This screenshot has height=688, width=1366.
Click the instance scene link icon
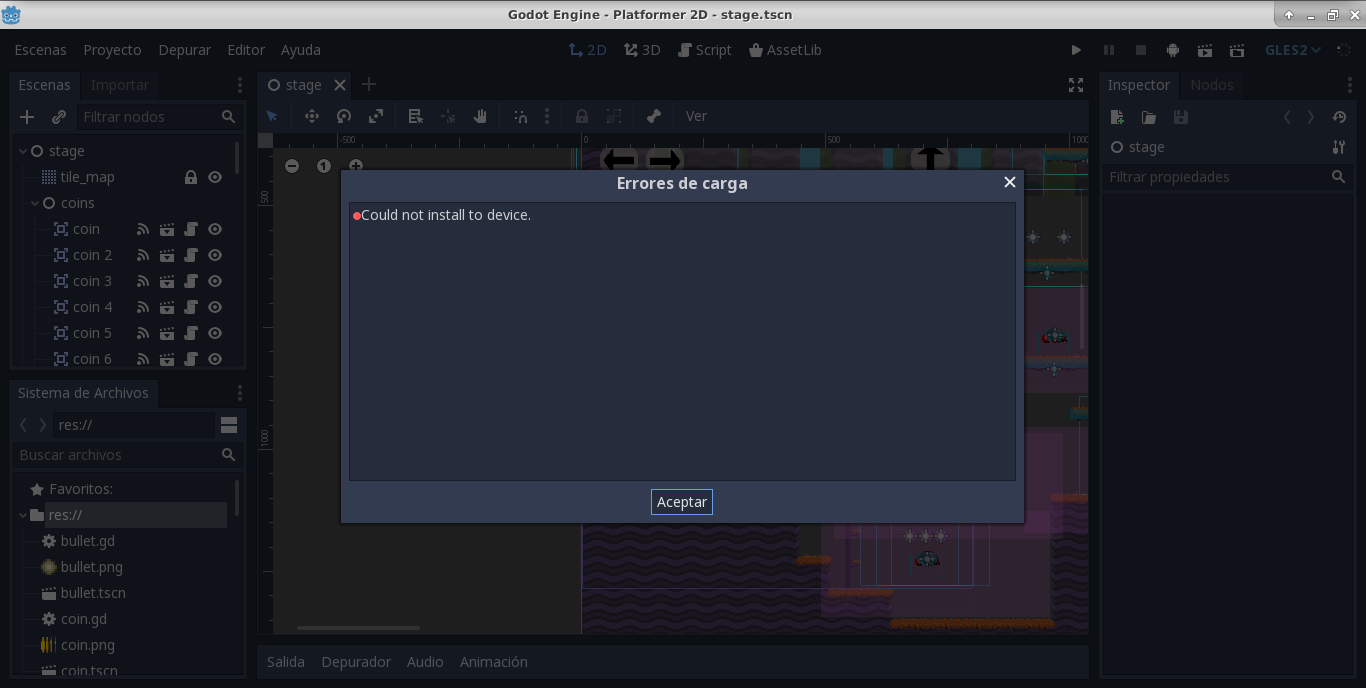pyautogui.click(x=58, y=117)
